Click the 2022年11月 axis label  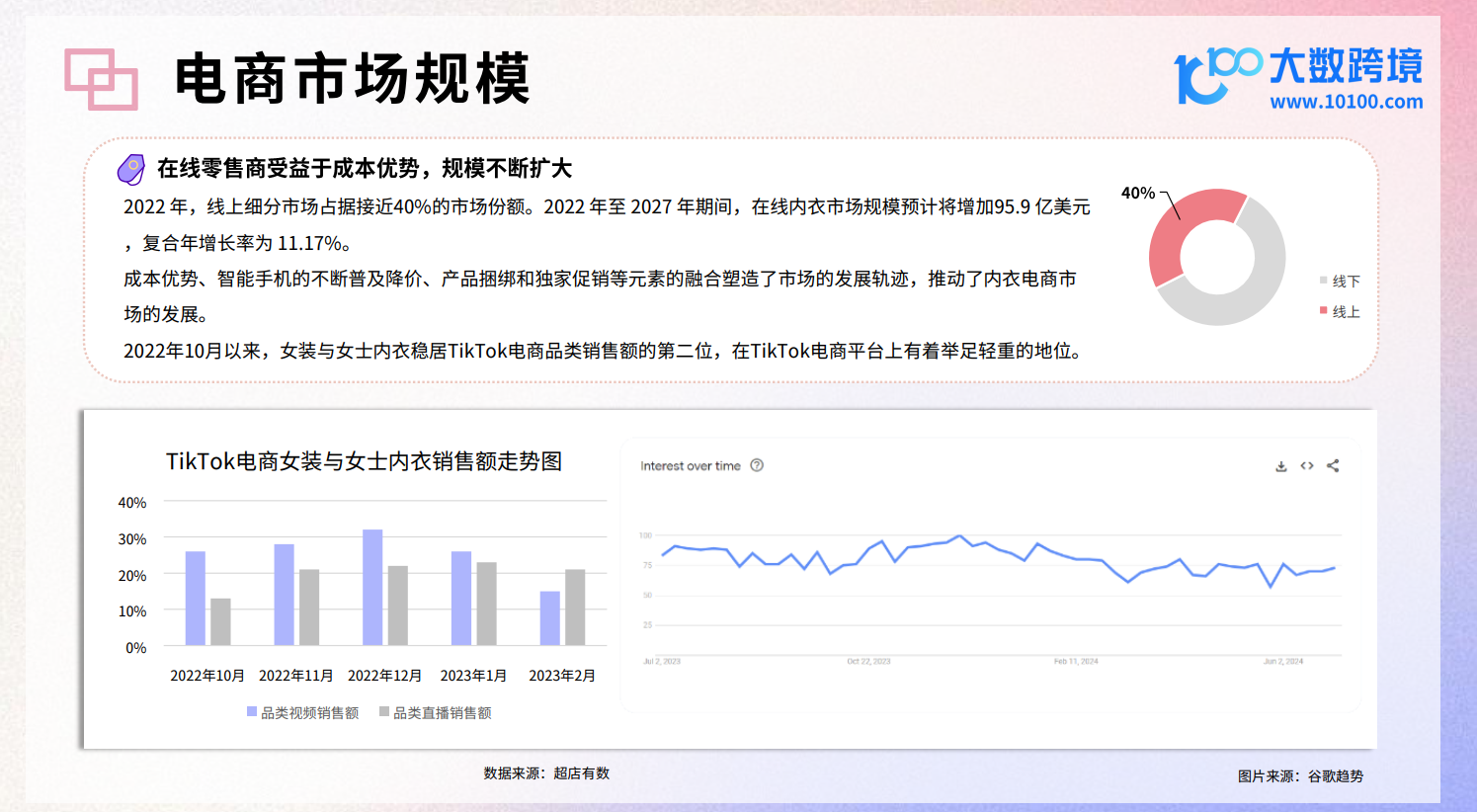pos(296,676)
